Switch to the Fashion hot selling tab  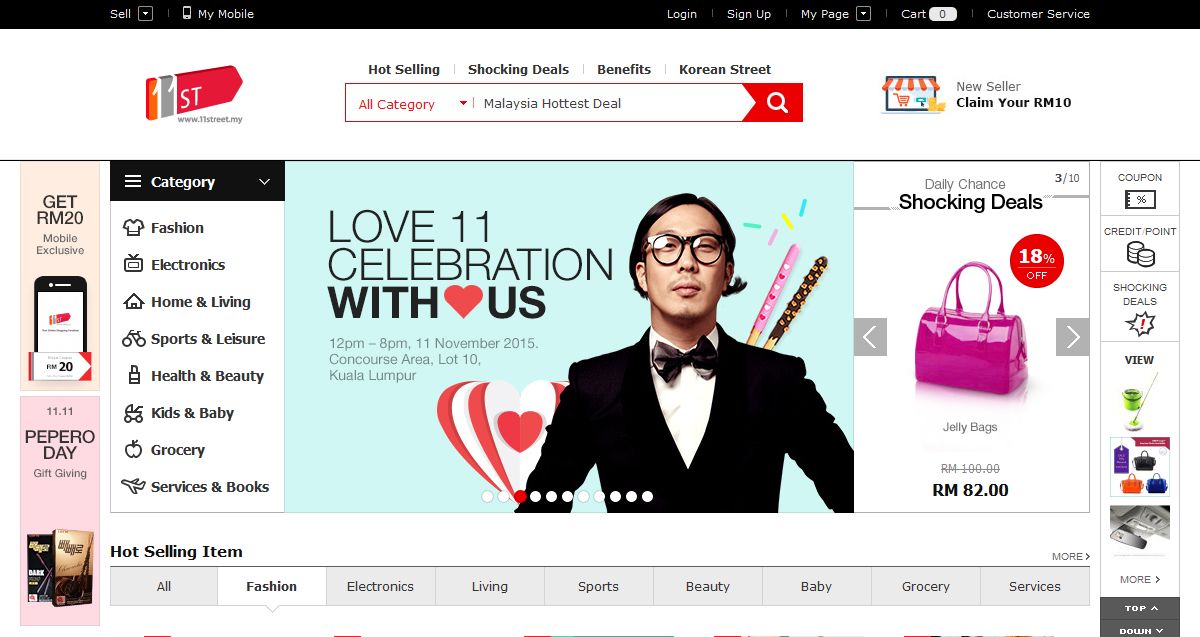click(x=272, y=587)
